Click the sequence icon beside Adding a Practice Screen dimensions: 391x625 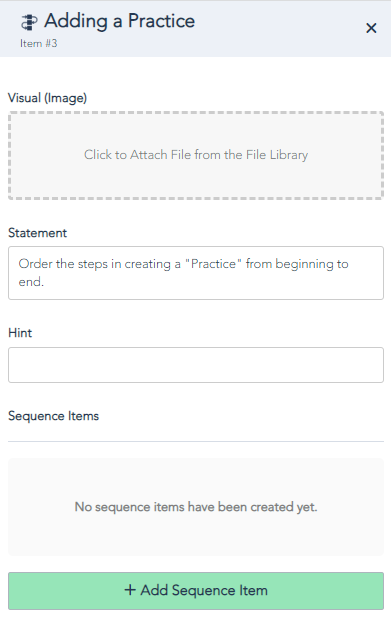(x=29, y=22)
